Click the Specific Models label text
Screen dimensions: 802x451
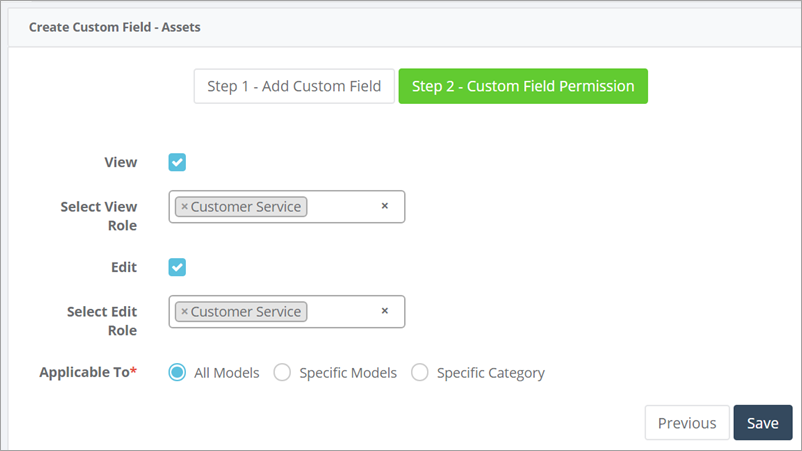[x=348, y=373]
